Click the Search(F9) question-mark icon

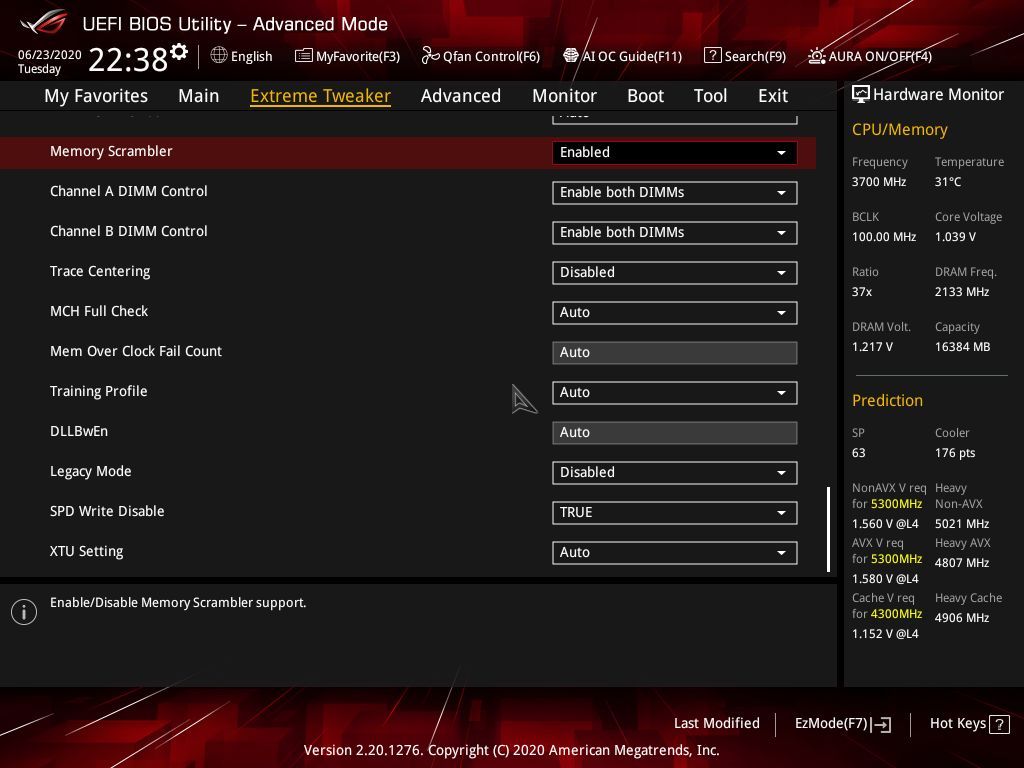[x=712, y=56]
